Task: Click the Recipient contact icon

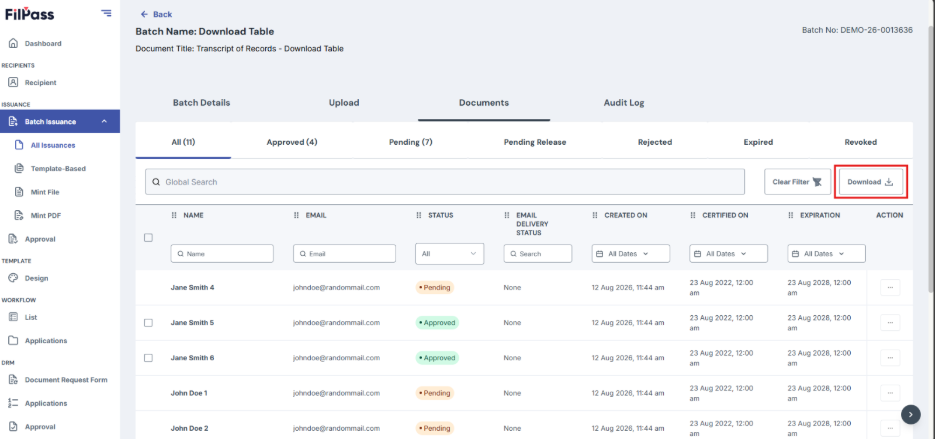Action: coord(13,82)
